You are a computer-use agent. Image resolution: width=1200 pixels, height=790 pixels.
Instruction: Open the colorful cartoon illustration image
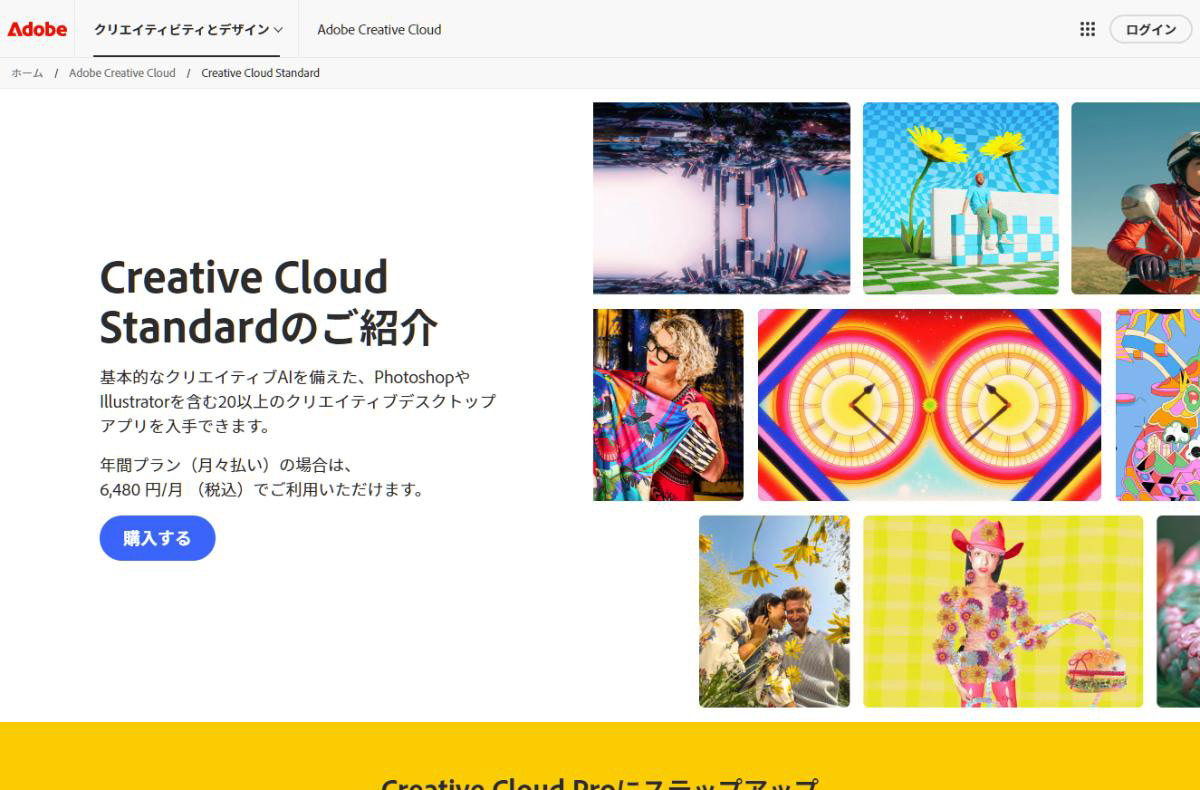click(x=1158, y=405)
